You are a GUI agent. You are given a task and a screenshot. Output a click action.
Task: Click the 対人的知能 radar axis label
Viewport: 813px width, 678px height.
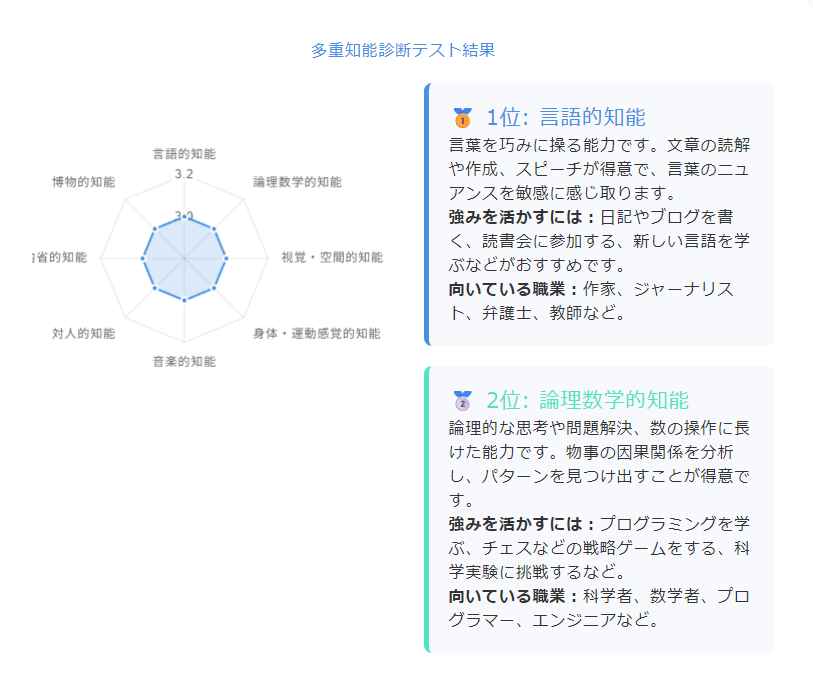(x=83, y=333)
